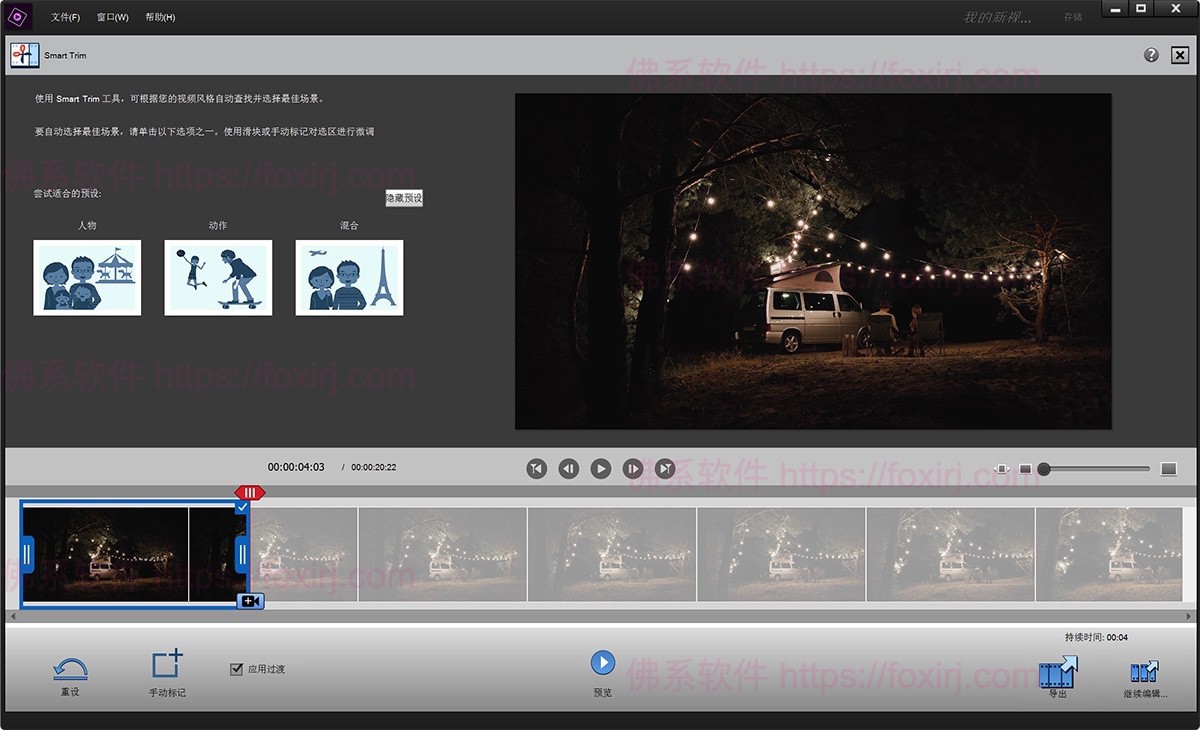This screenshot has width=1200, height=730.
Task: Click the 预览 (Preview) playback icon
Action: pos(602,663)
